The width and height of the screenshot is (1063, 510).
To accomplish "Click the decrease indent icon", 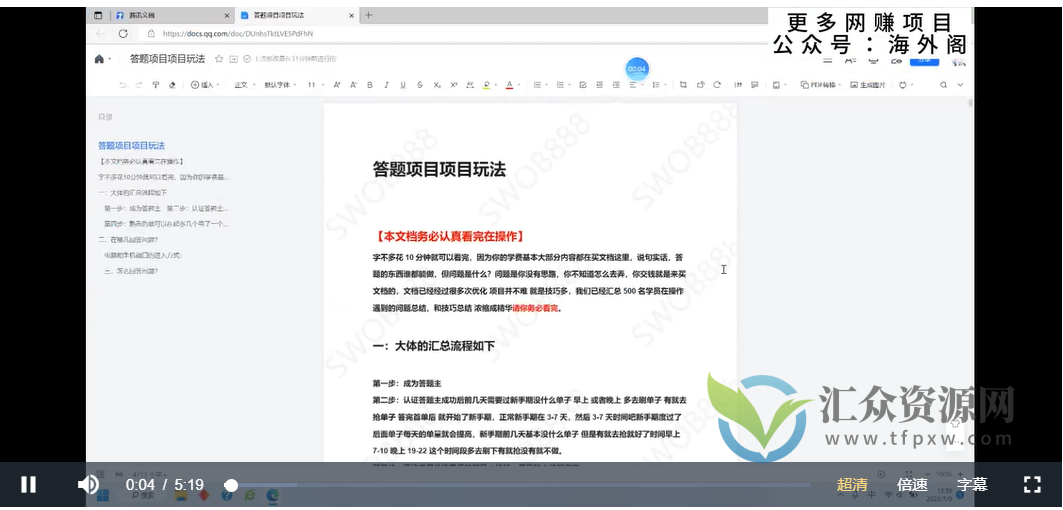I will click(599, 85).
